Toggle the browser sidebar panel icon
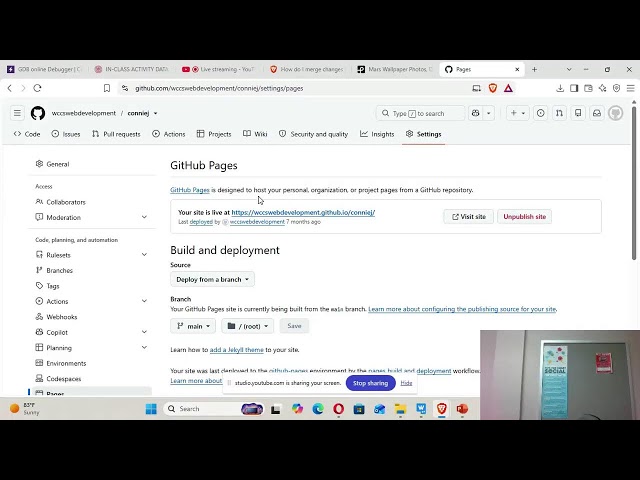Screen dimensions: 640x480 (x=574, y=88)
